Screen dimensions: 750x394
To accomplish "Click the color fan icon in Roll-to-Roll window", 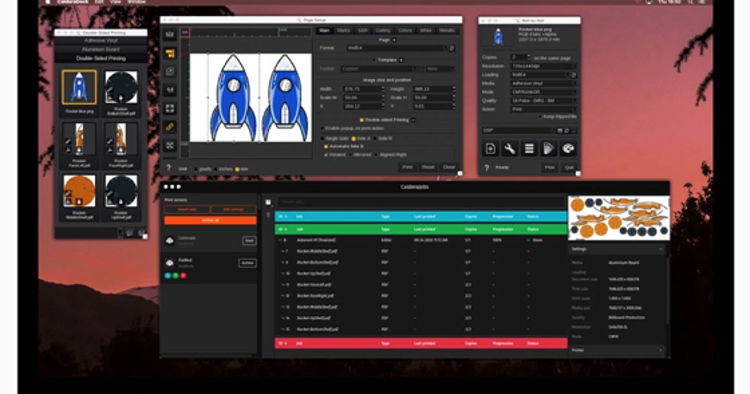I will (549, 149).
